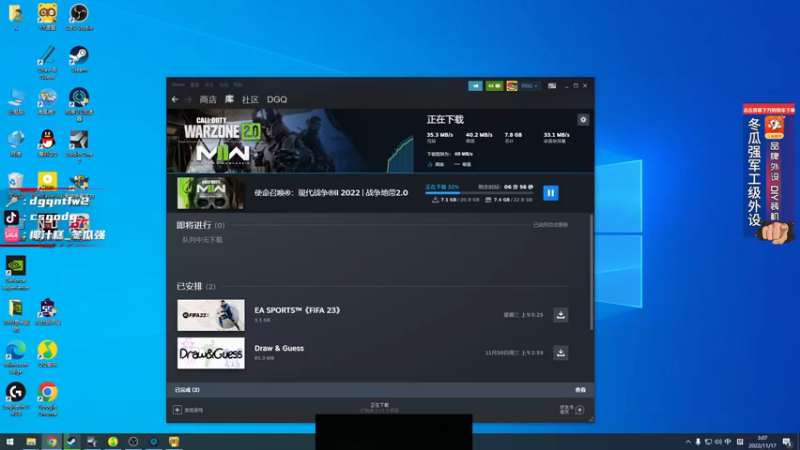
Task: Click the 查看 view link in completed bar
Action: 581,390
